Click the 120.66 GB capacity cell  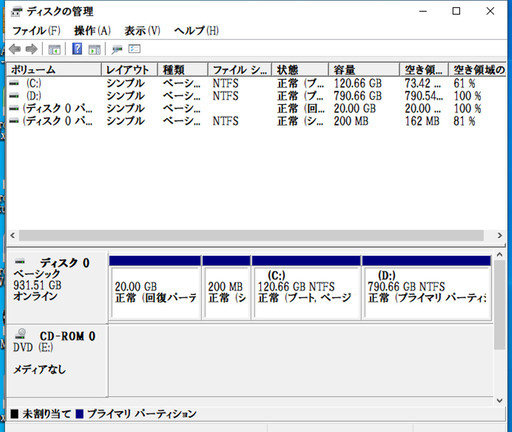tap(358, 83)
